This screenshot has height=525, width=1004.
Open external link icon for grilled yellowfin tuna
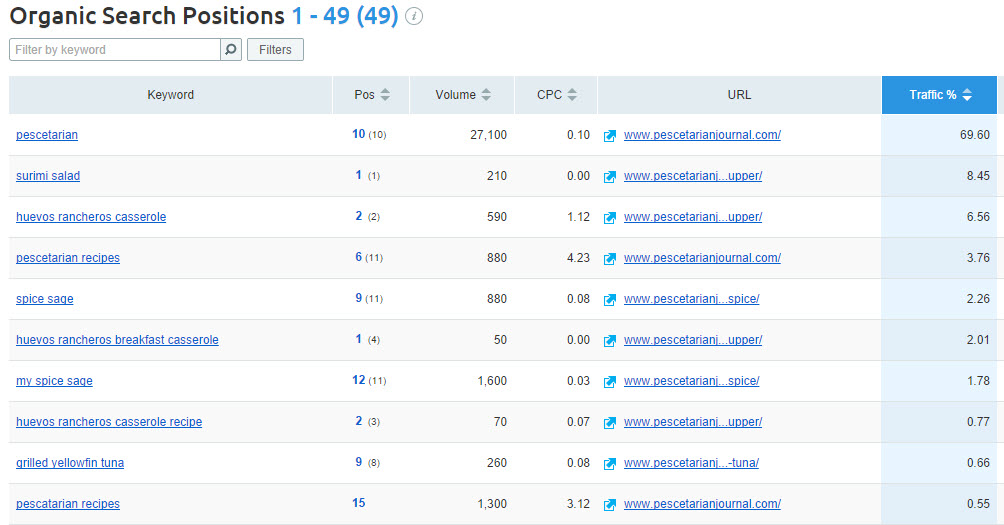pos(609,463)
